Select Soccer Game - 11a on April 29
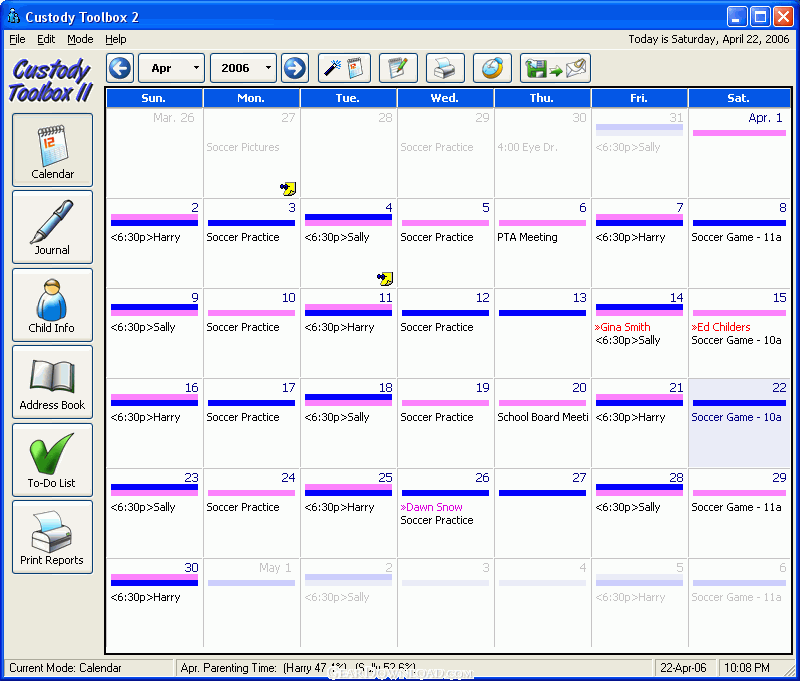Viewport: 800px width, 681px height. click(736, 507)
